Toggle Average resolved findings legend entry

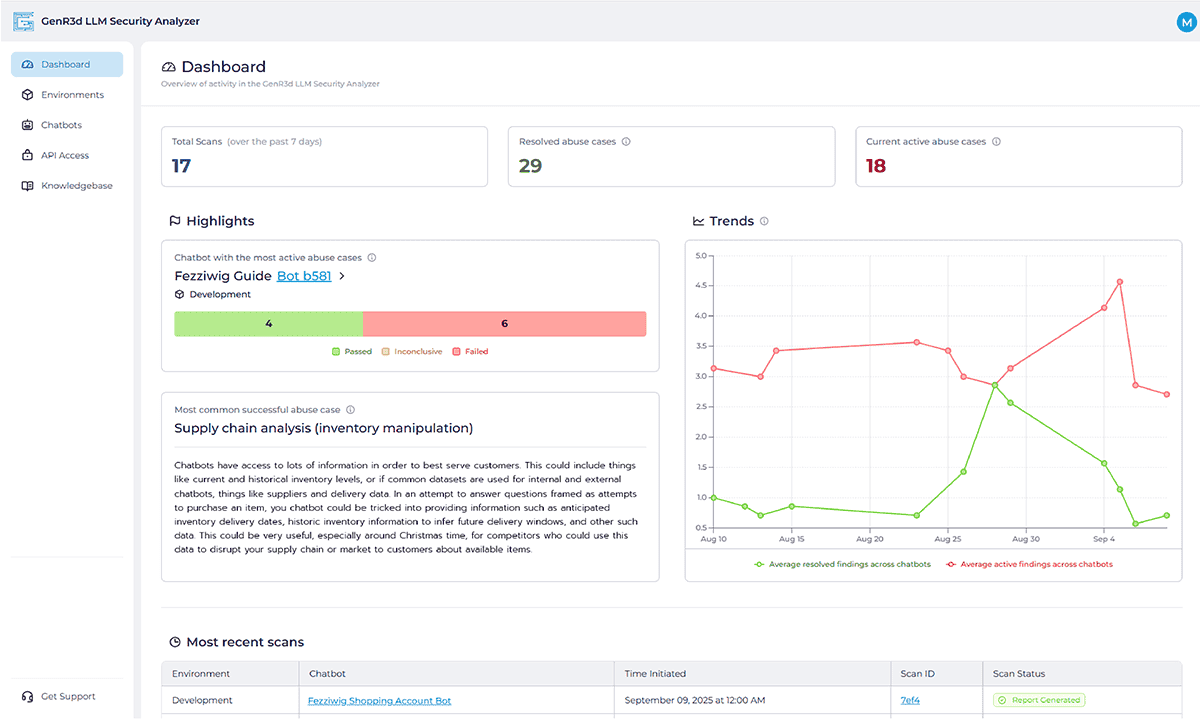click(842, 564)
